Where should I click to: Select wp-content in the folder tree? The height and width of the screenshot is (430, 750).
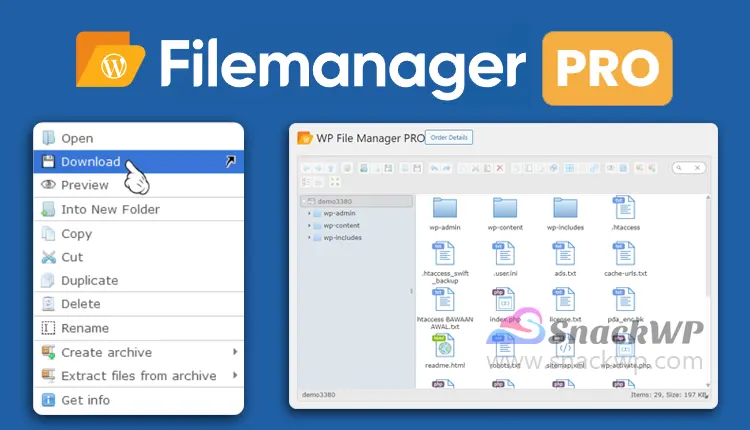click(x=342, y=225)
